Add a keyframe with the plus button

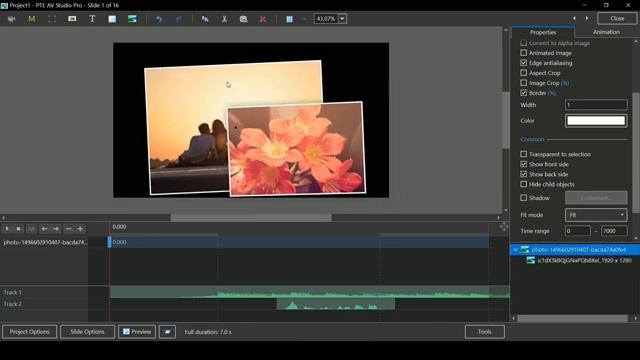click(80, 229)
